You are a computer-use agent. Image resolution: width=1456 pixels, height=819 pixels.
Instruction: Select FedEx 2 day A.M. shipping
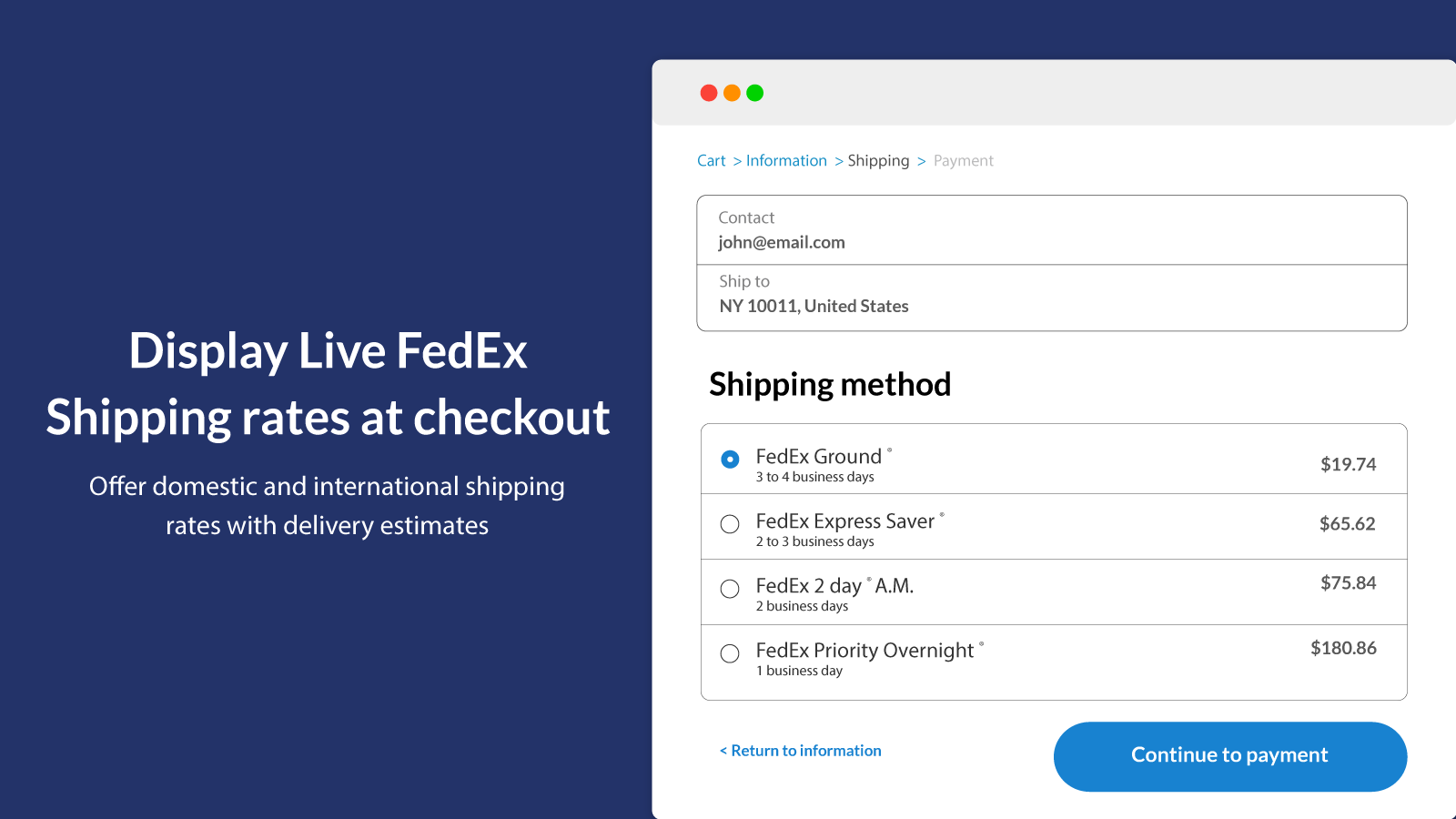730,589
